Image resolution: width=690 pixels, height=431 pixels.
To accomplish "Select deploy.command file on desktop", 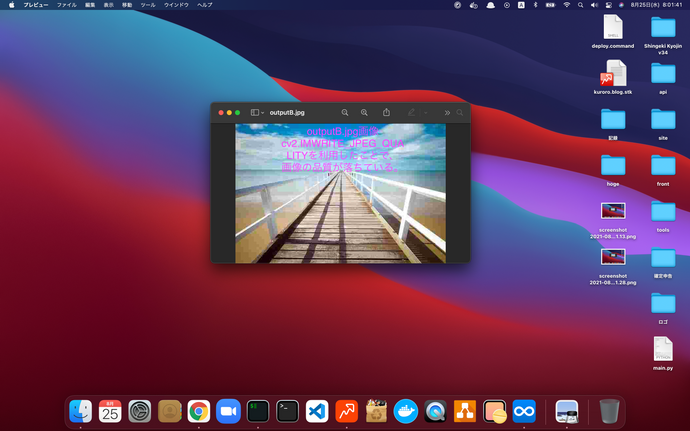I will pos(613,31).
